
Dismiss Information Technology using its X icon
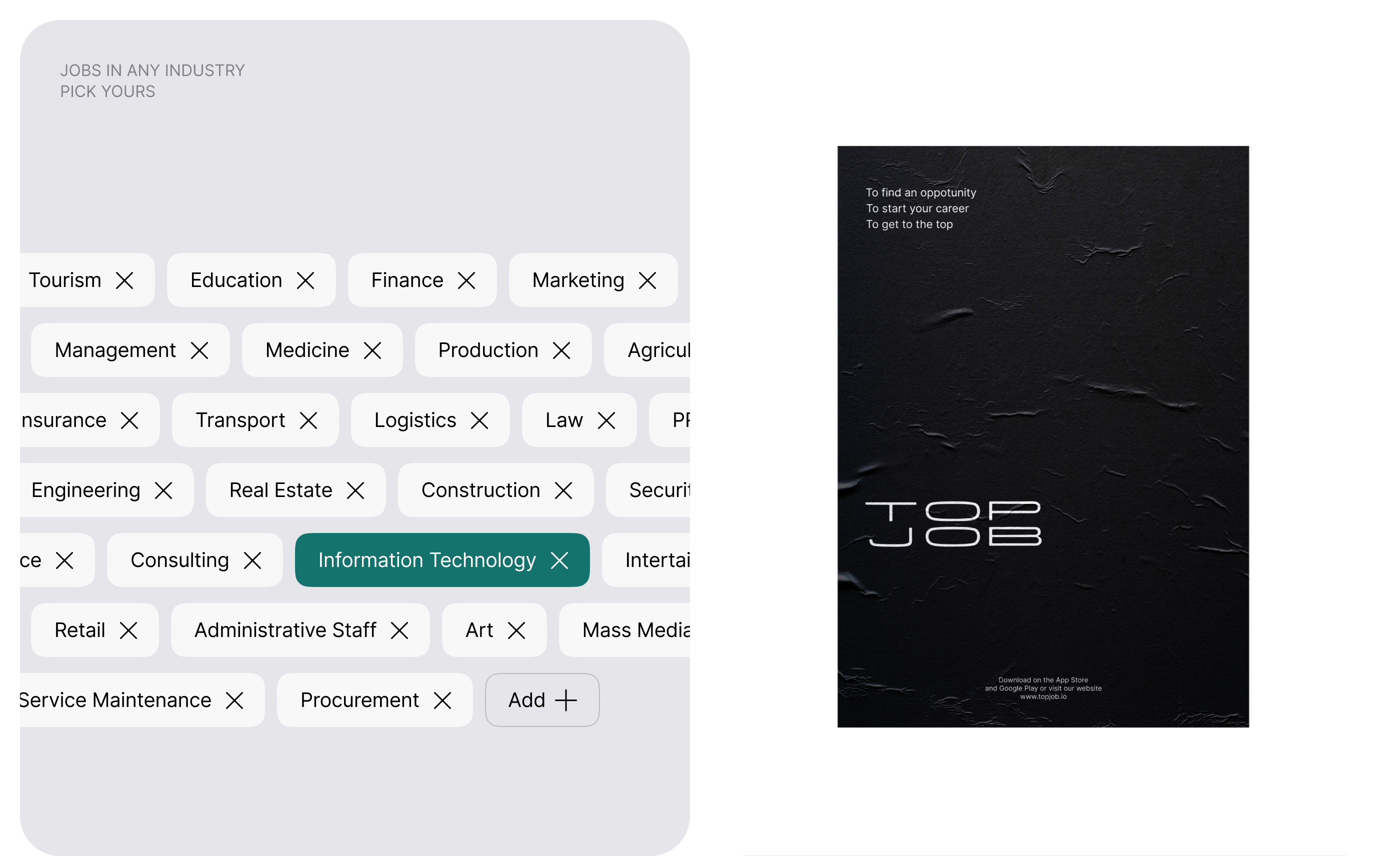(x=559, y=560)
